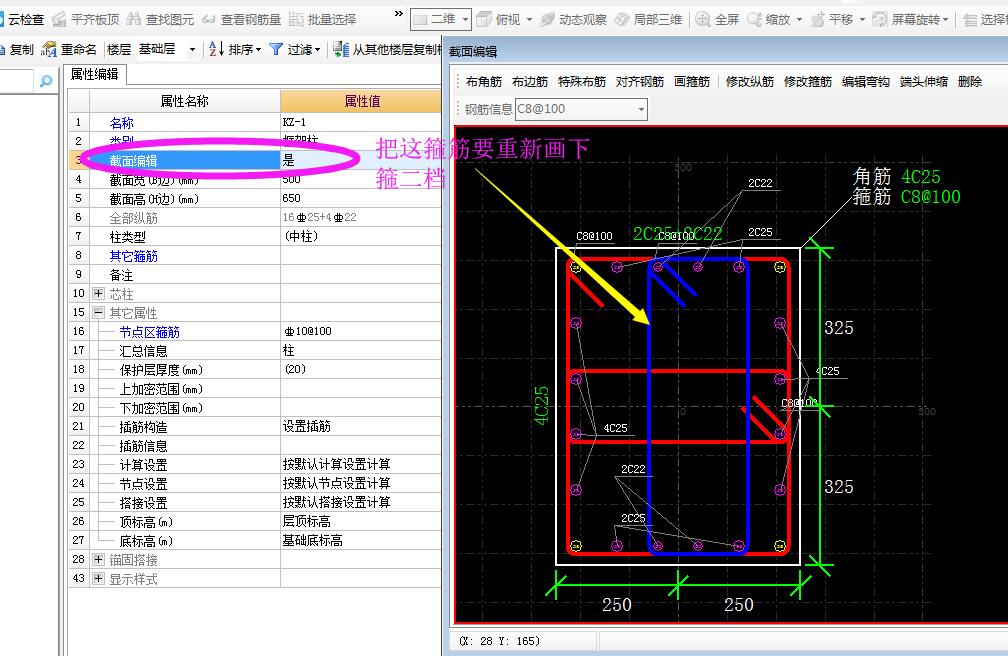
Task: Click the 画箍筋 button
Action: click(x=692, y=82)
